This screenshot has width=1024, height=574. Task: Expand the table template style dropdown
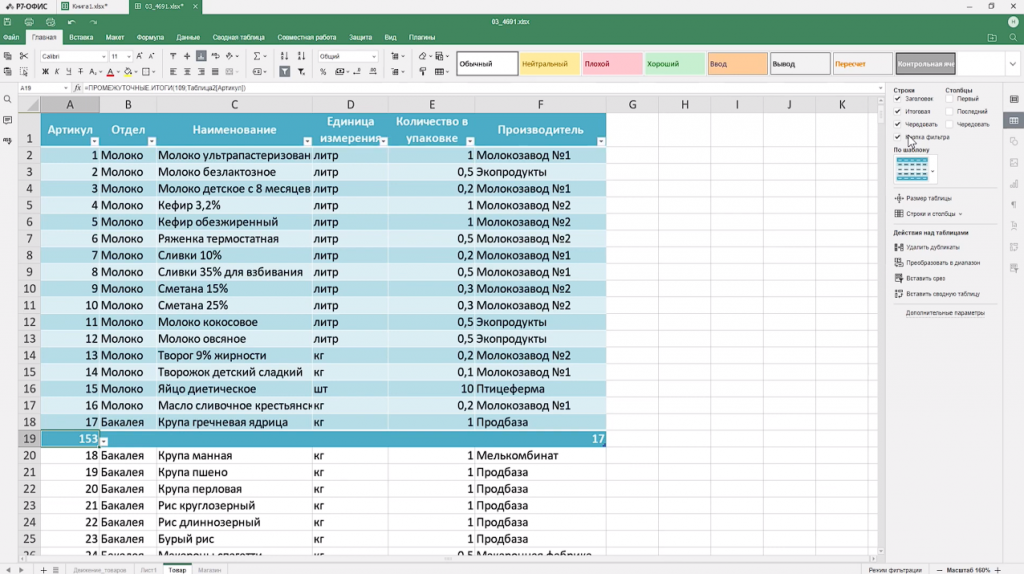933,171
